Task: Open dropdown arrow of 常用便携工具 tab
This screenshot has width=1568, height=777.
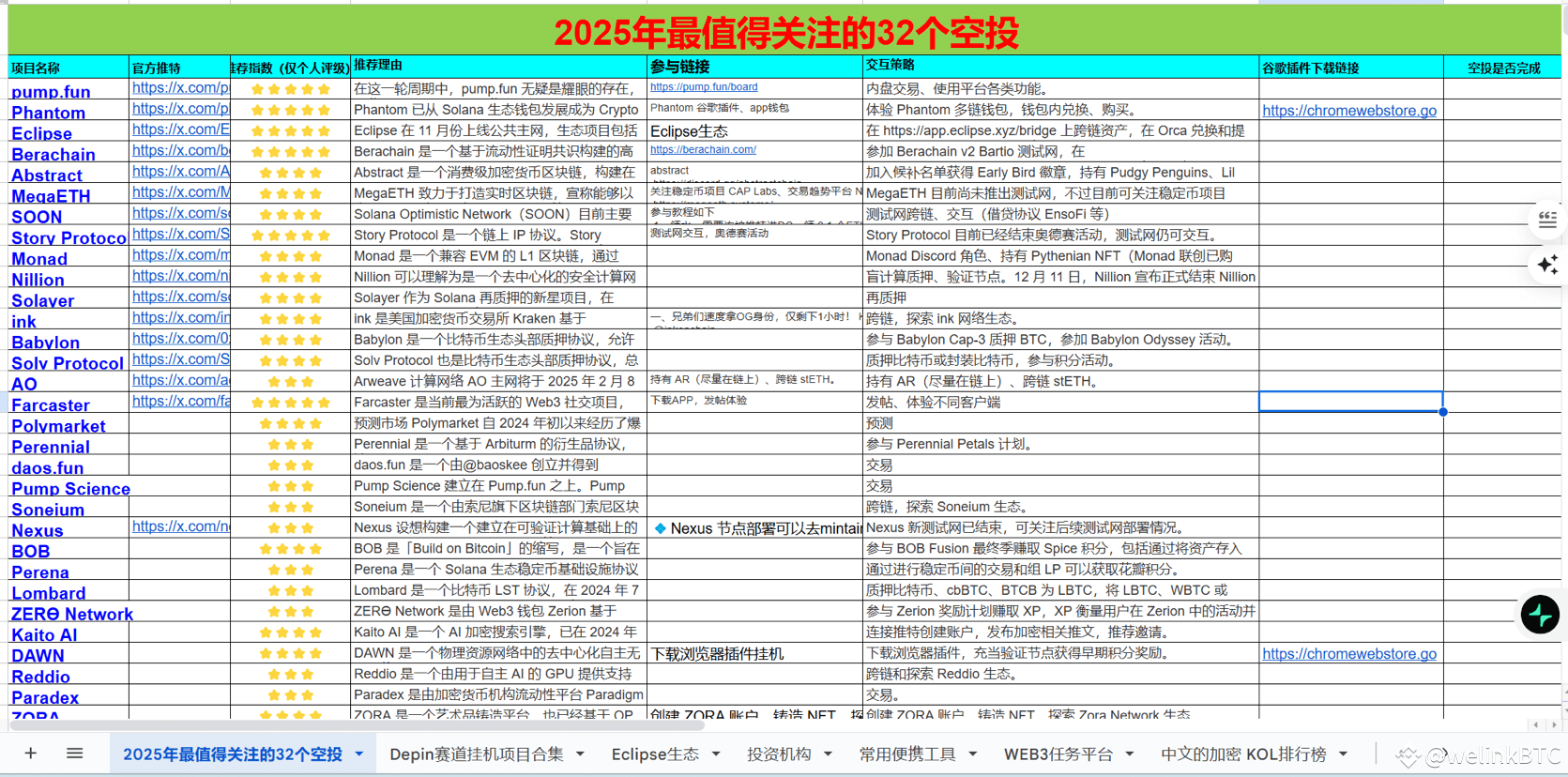Action: tap(972, 754)
